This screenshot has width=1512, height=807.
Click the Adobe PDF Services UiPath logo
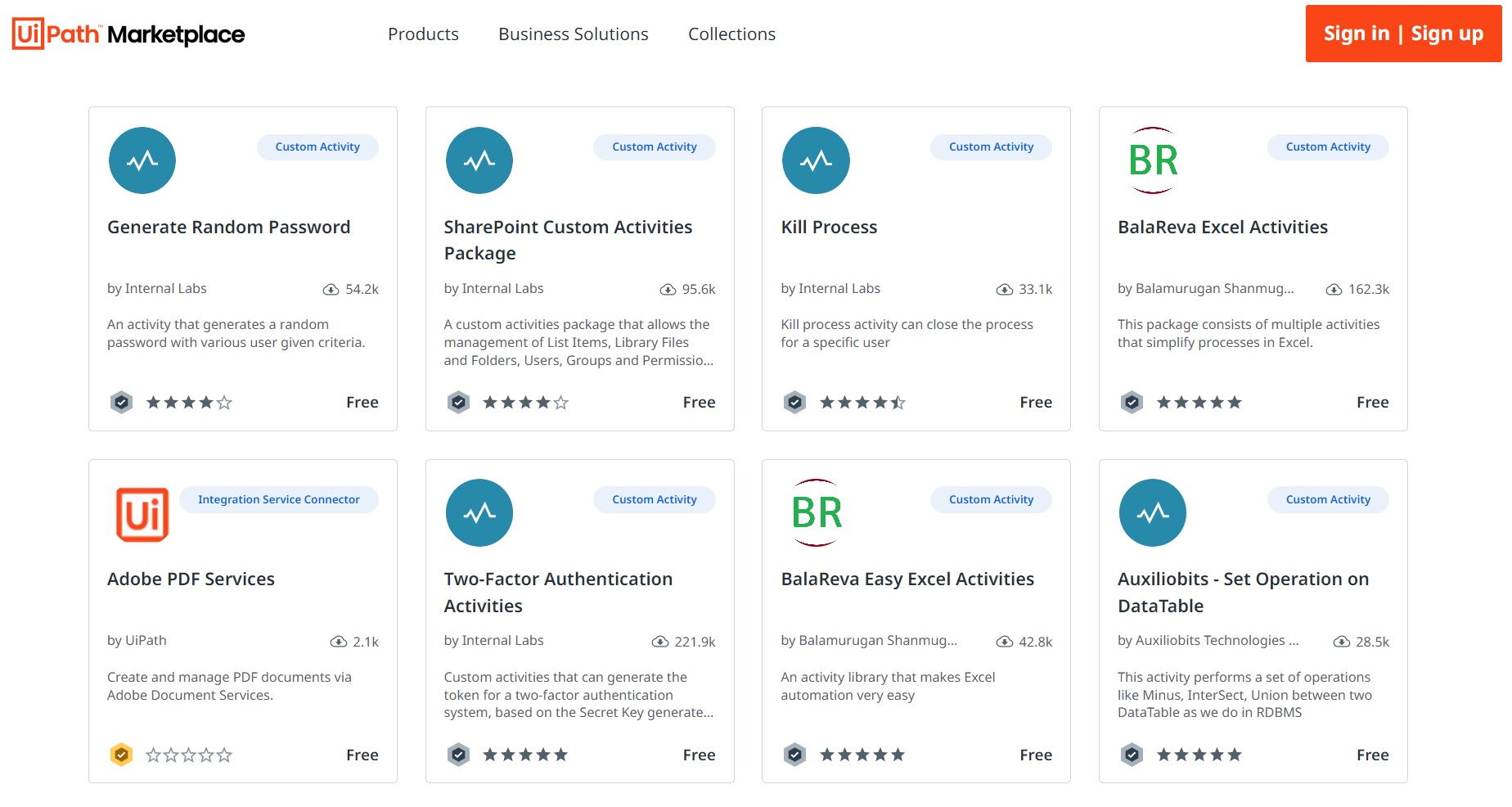tap(142, 514)
